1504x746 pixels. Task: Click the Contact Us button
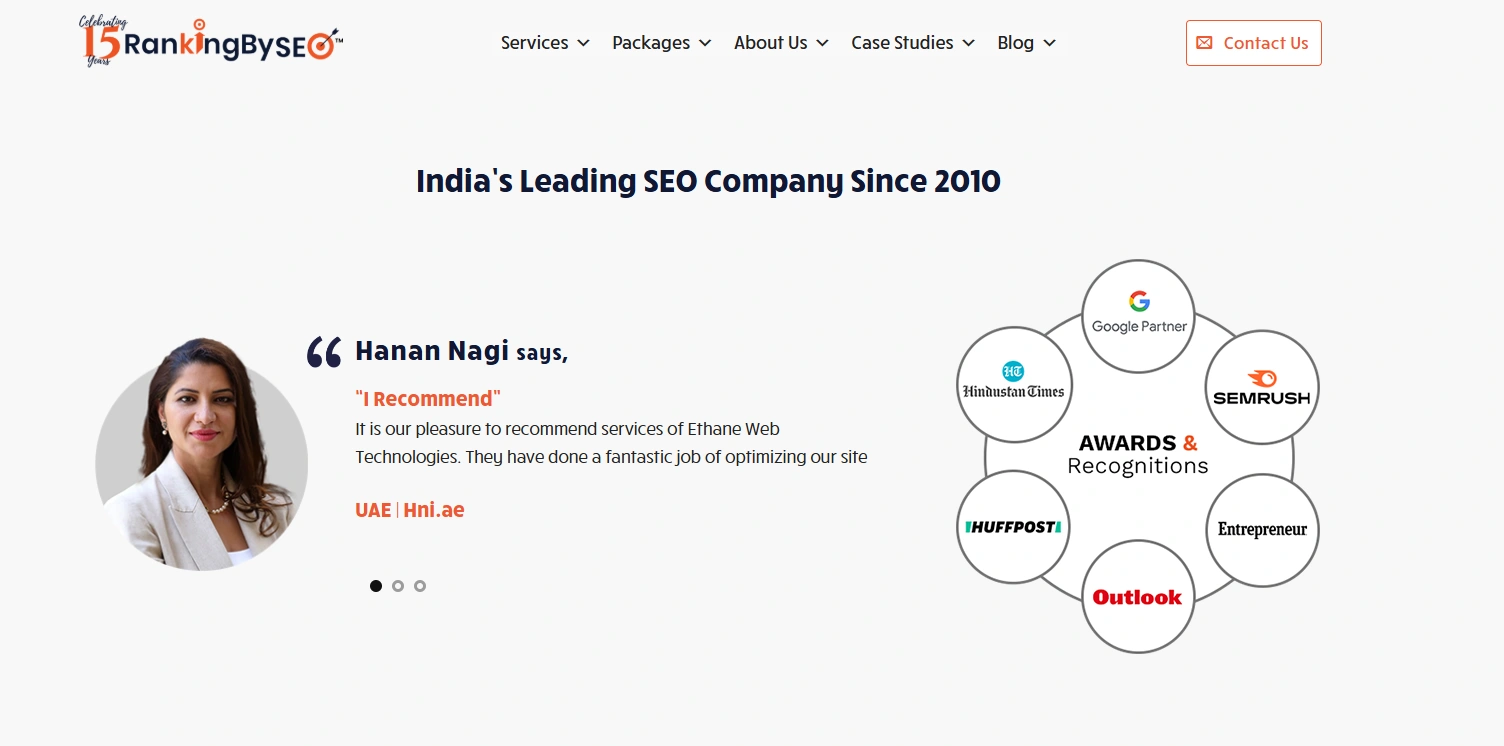point(1254,43)
